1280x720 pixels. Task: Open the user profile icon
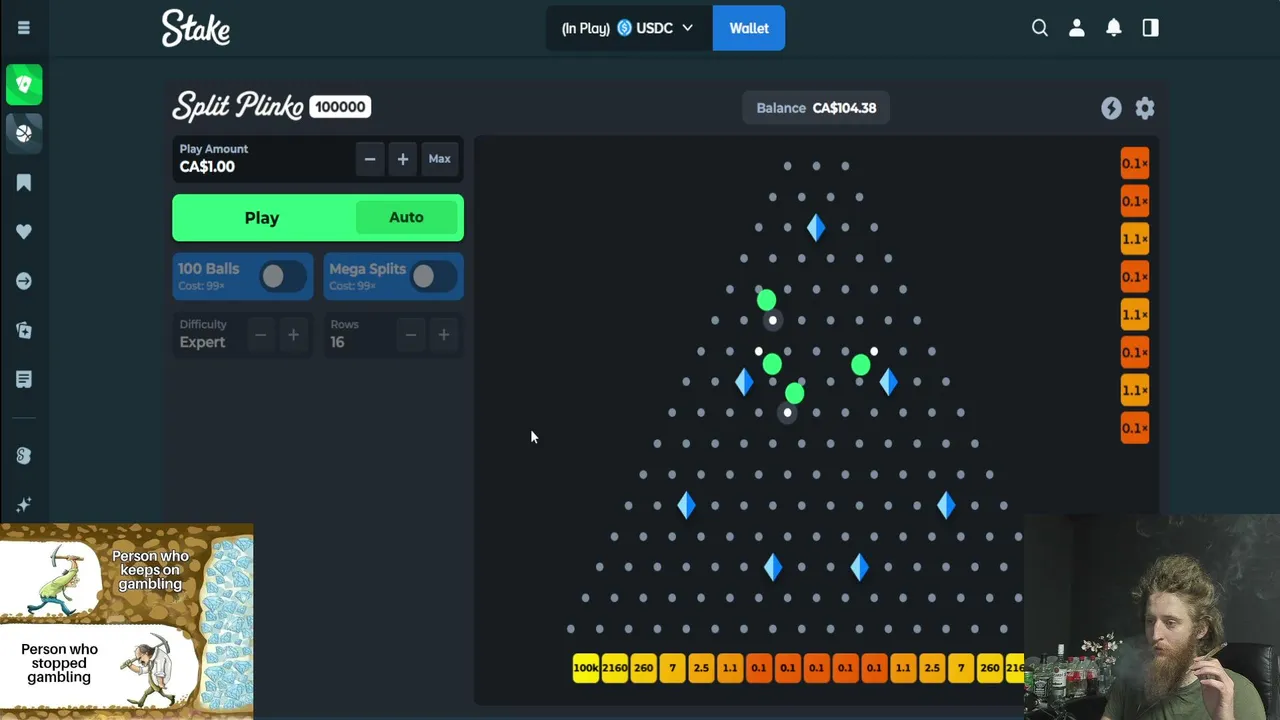click(1077, 28)
